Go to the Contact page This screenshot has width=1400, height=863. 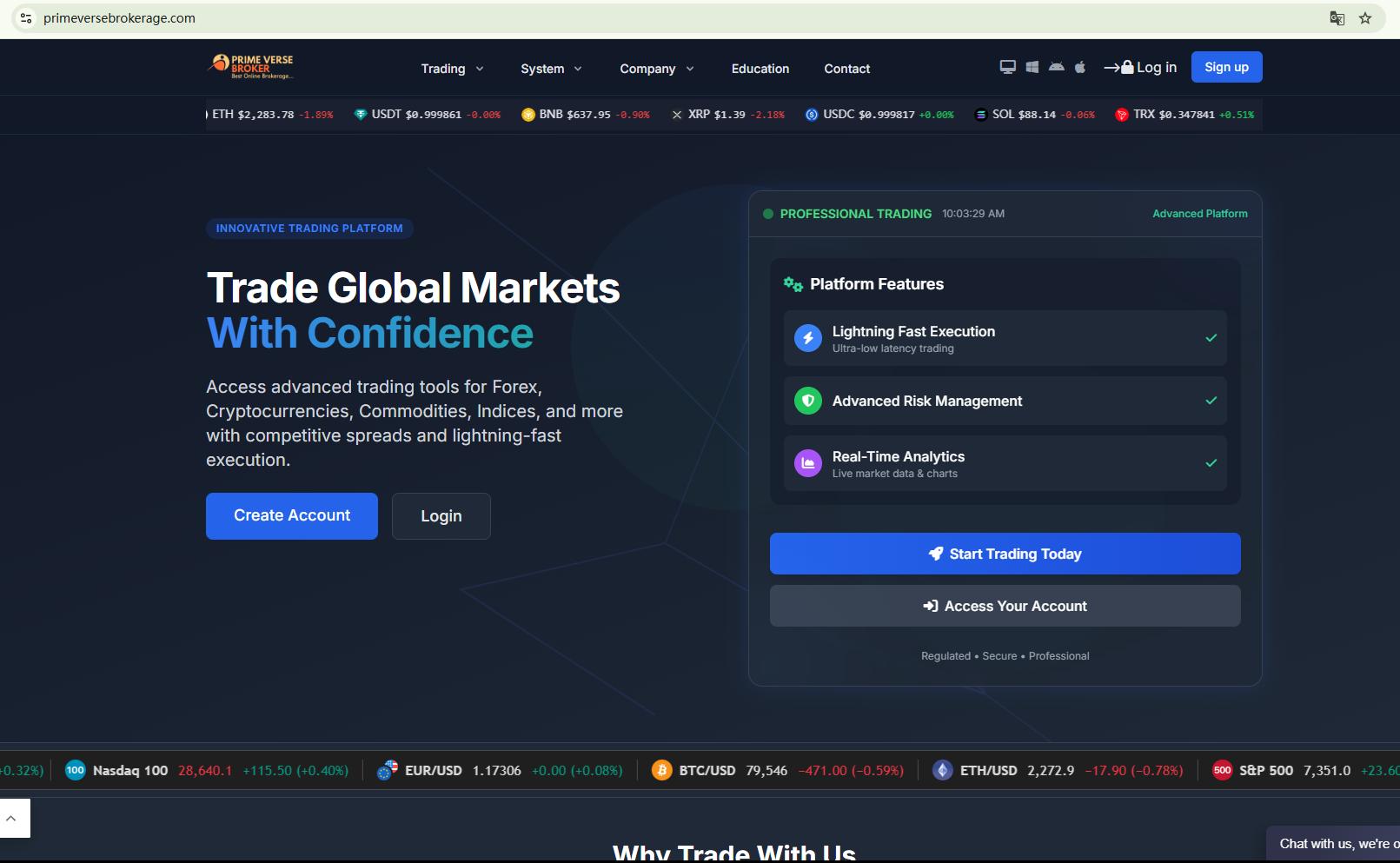pos(847,69)
